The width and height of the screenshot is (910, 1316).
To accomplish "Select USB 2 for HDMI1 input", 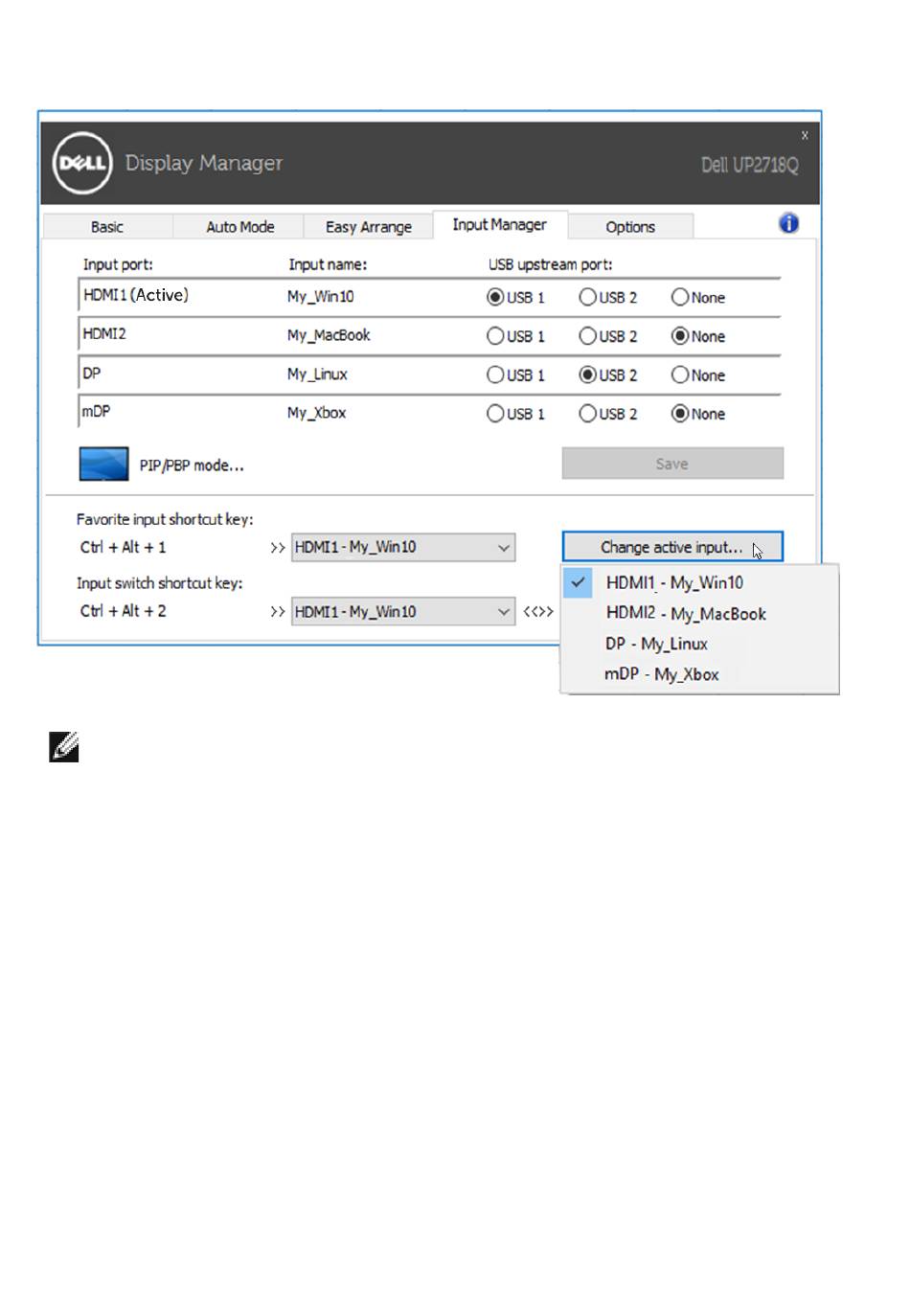I will pos(587,297).
